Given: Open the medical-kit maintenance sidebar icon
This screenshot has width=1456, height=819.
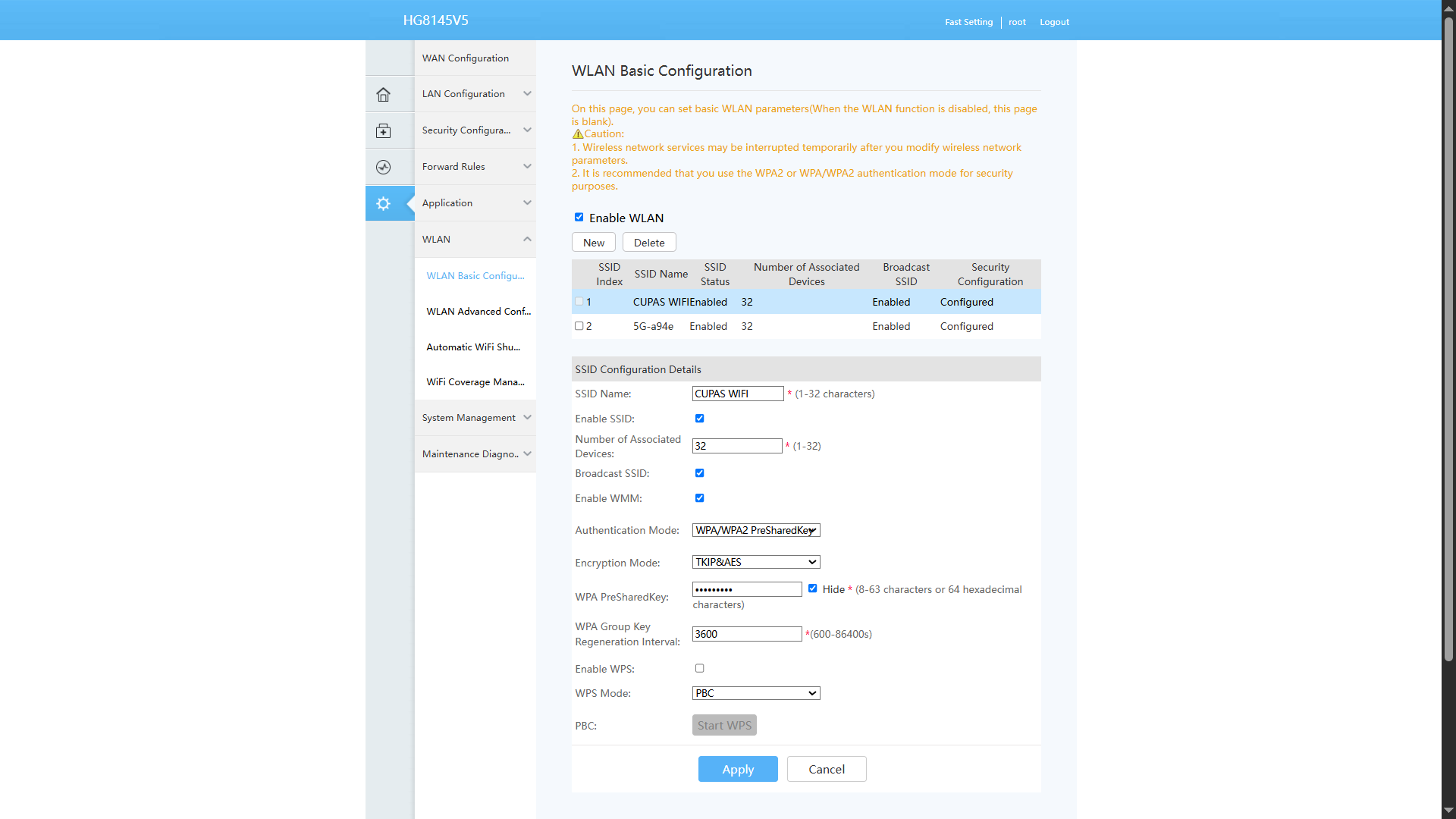Looking at the screenshot, I should [x=383, y=131].
